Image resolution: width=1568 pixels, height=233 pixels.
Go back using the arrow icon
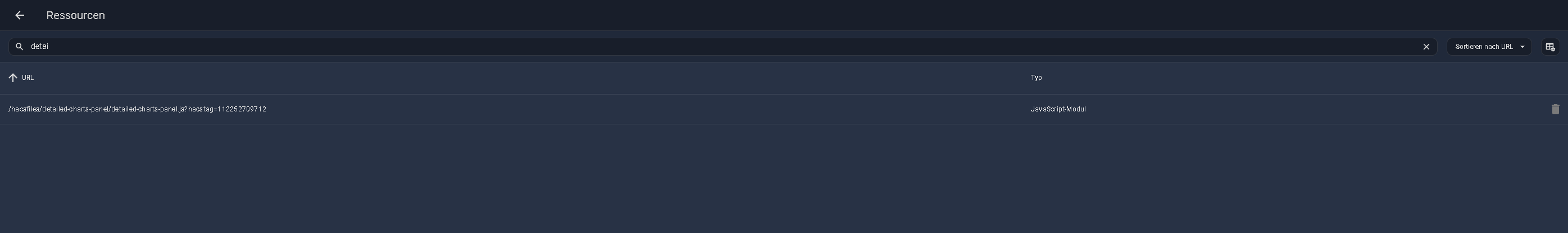[x=20, y=15]
